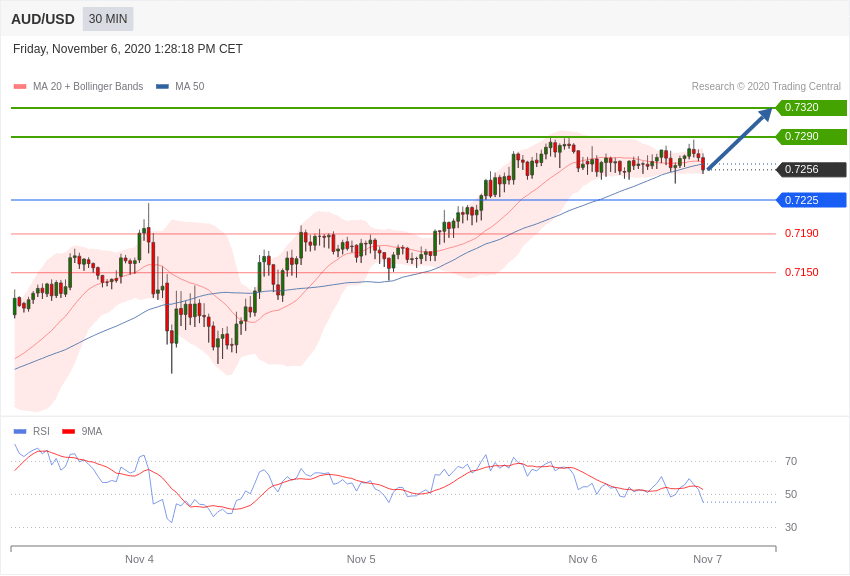The image size is (850, 576).
Task: Click the 0.7320 green resistance price tag
Action: pos(811,107)
